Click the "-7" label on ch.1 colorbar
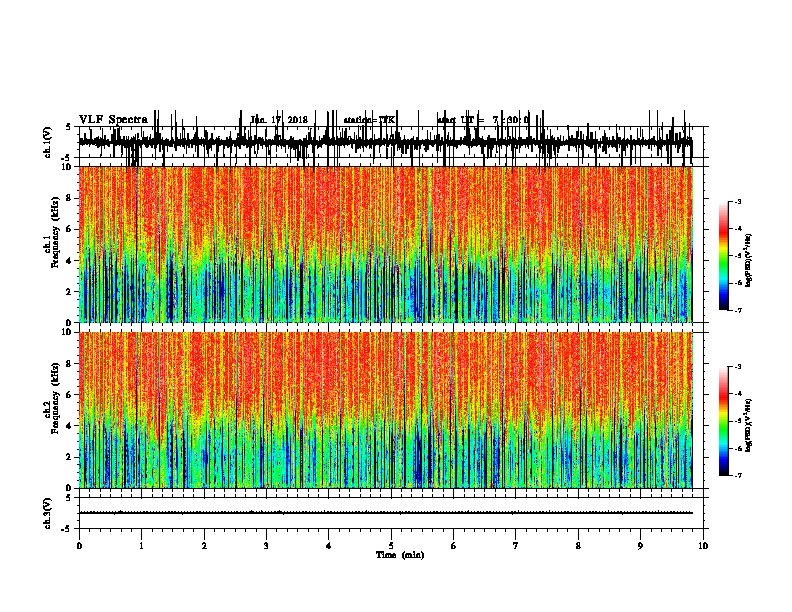792x612 pixels. tap(738, 310)
